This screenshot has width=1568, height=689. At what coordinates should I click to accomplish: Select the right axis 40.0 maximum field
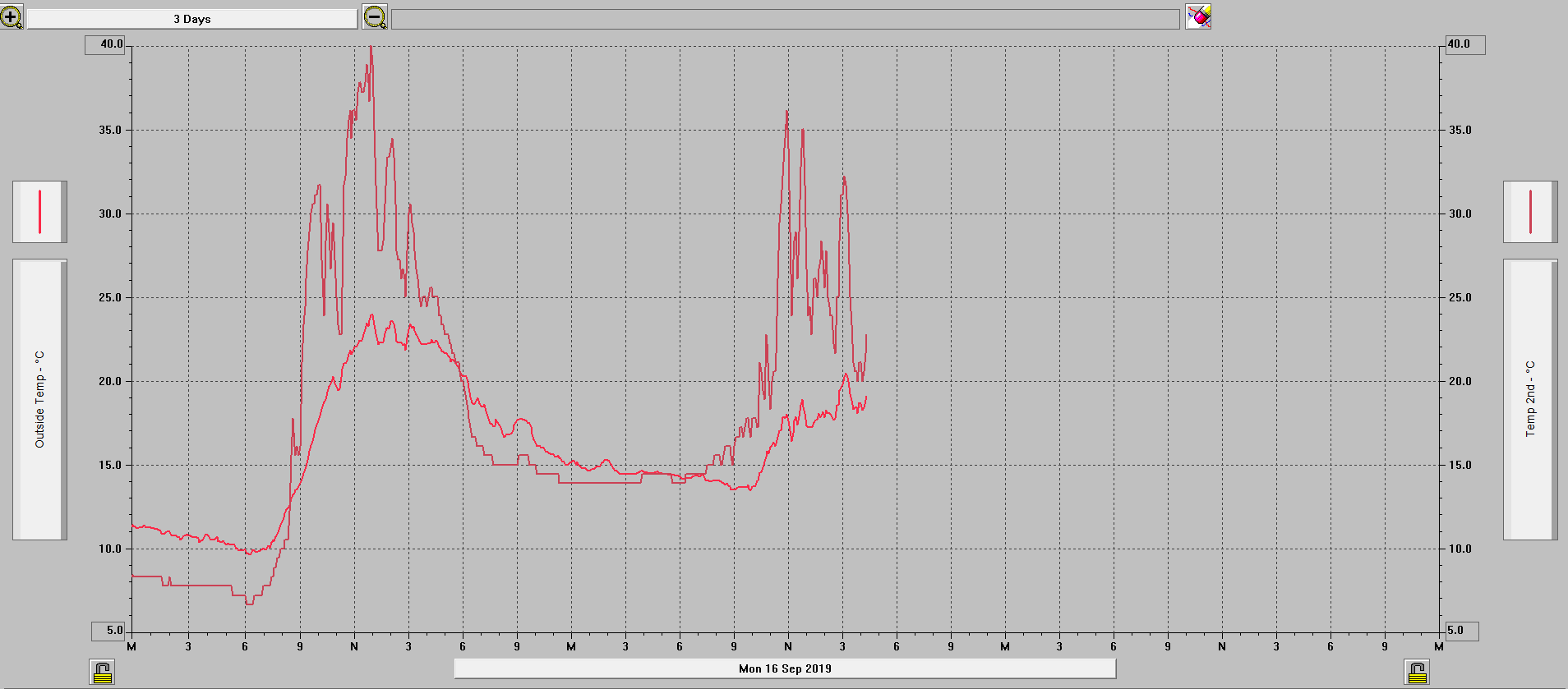(1464, 44)
